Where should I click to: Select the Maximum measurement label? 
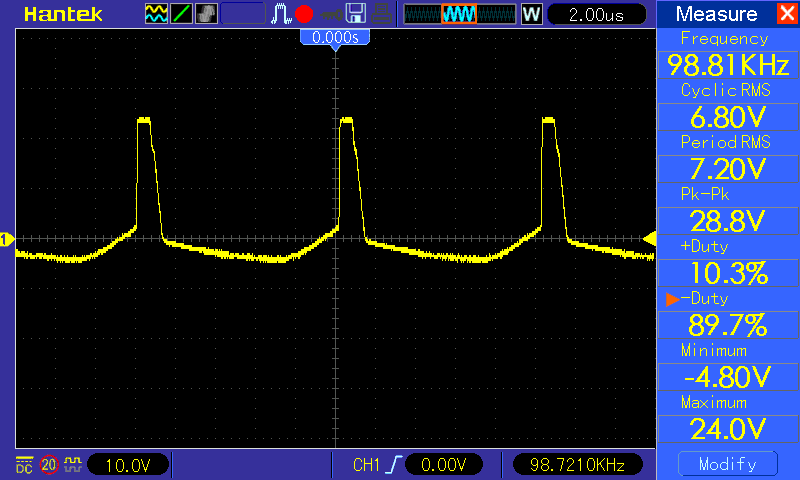click(x=714, y=402)
